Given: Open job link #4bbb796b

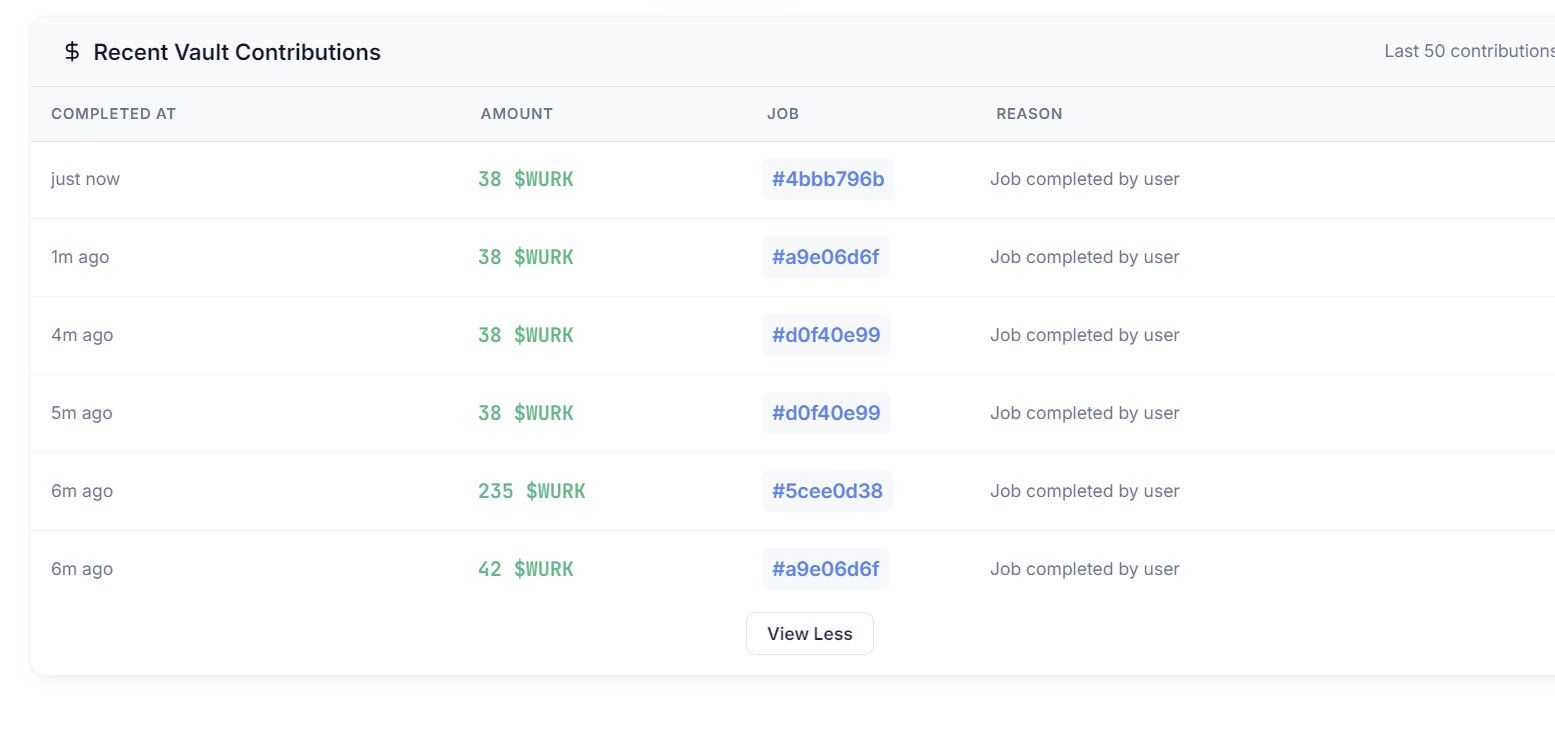Looking at the screenshot, I should pos(828,179).
